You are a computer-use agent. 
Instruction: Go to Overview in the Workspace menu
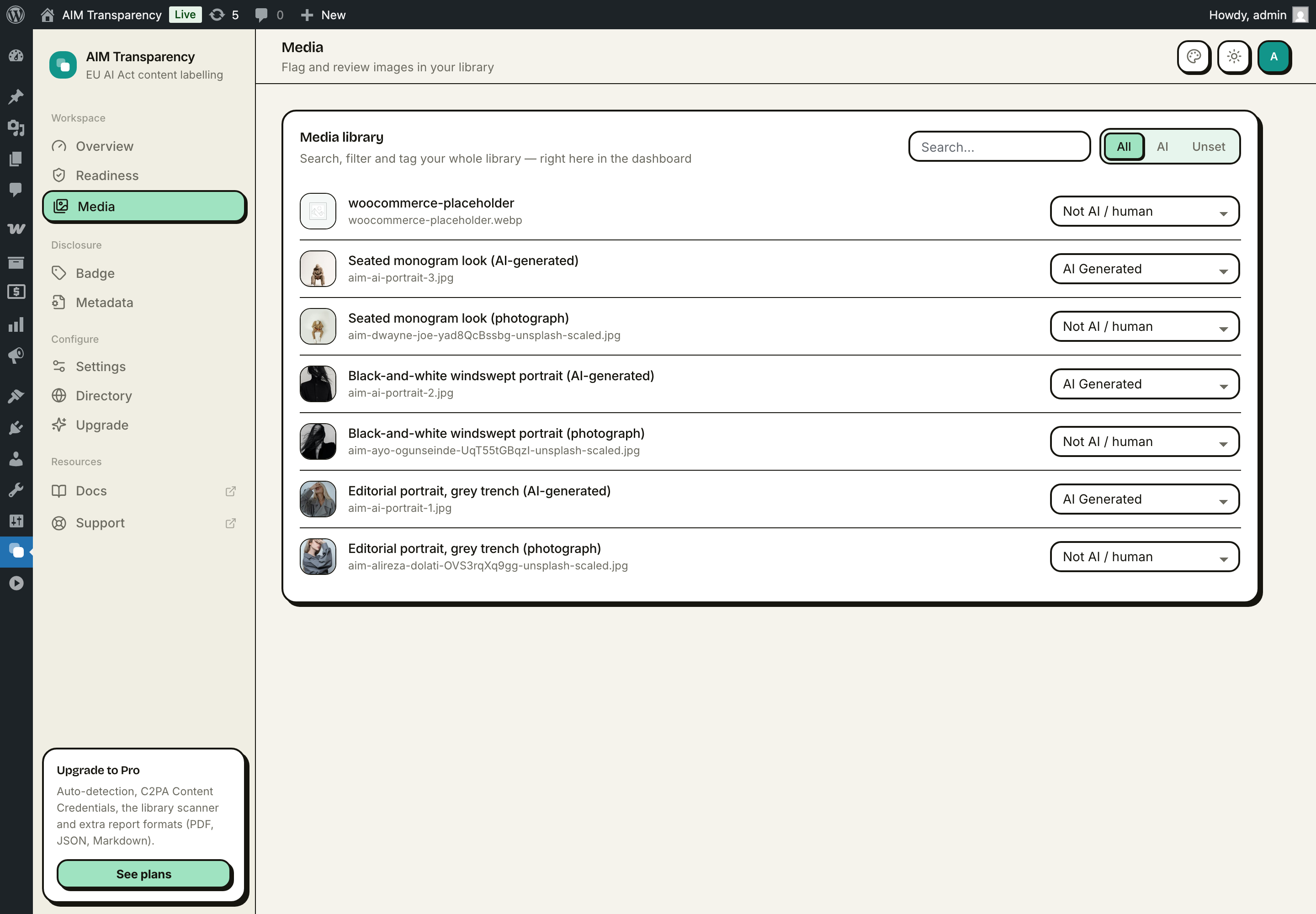[144, 146]
